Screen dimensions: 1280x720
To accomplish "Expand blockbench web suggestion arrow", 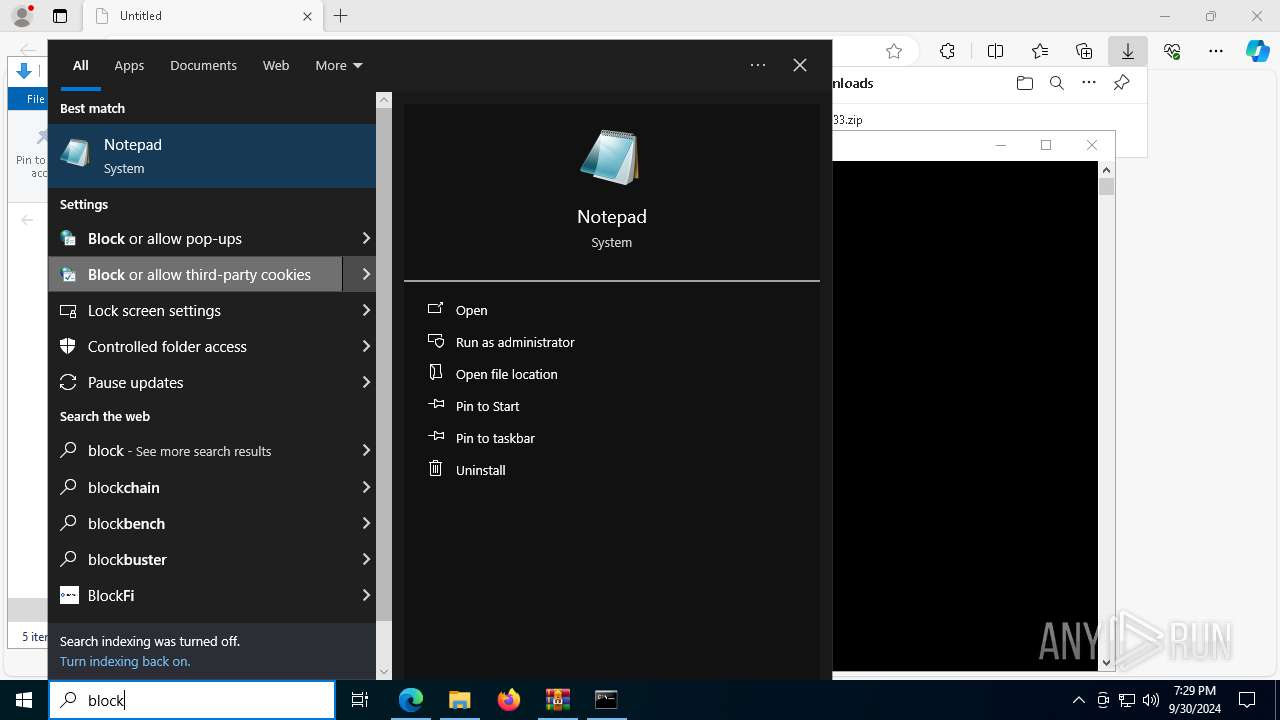I will pos(365,523).
